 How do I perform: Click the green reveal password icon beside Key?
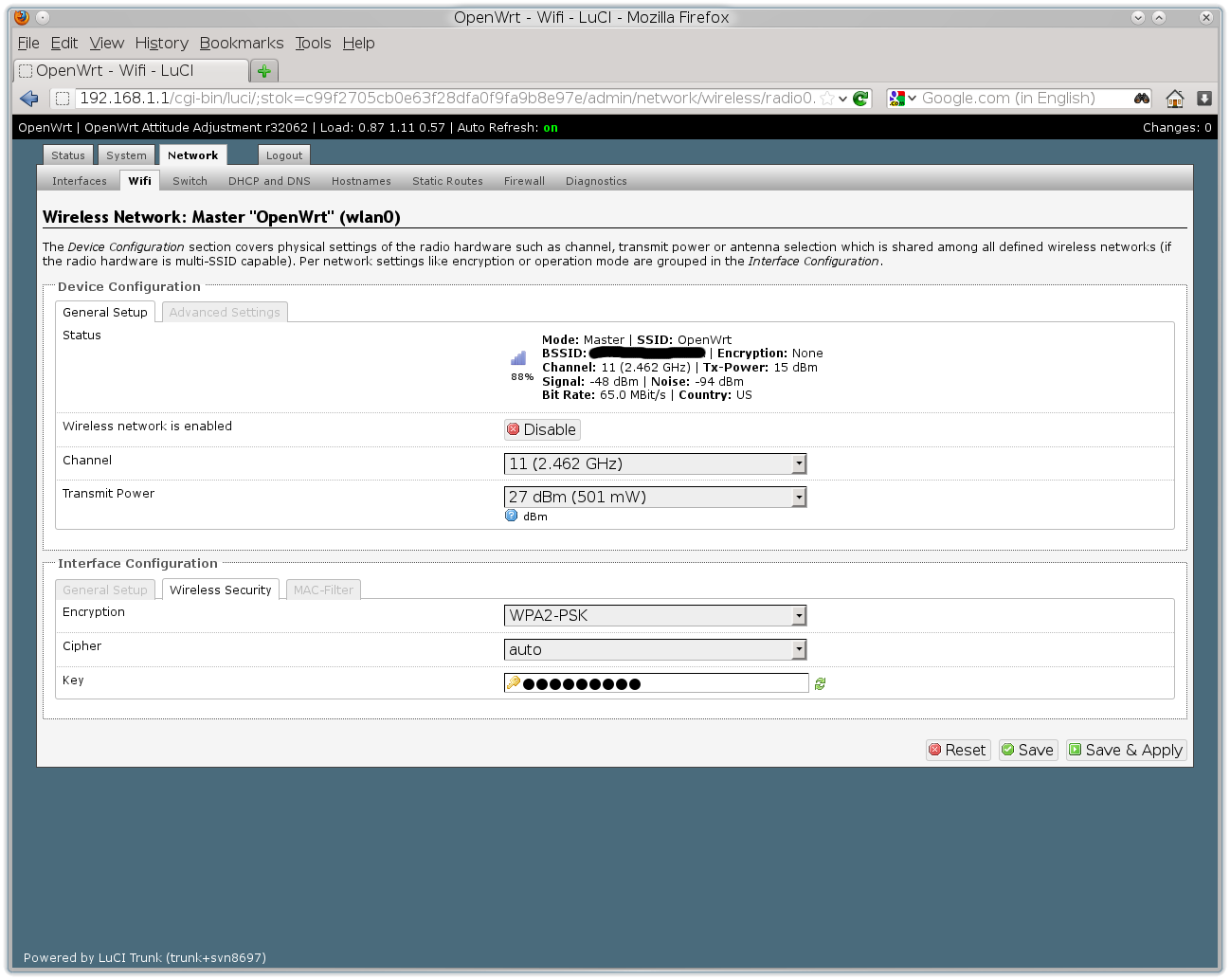pyautogui.click(x=821, y=683)
